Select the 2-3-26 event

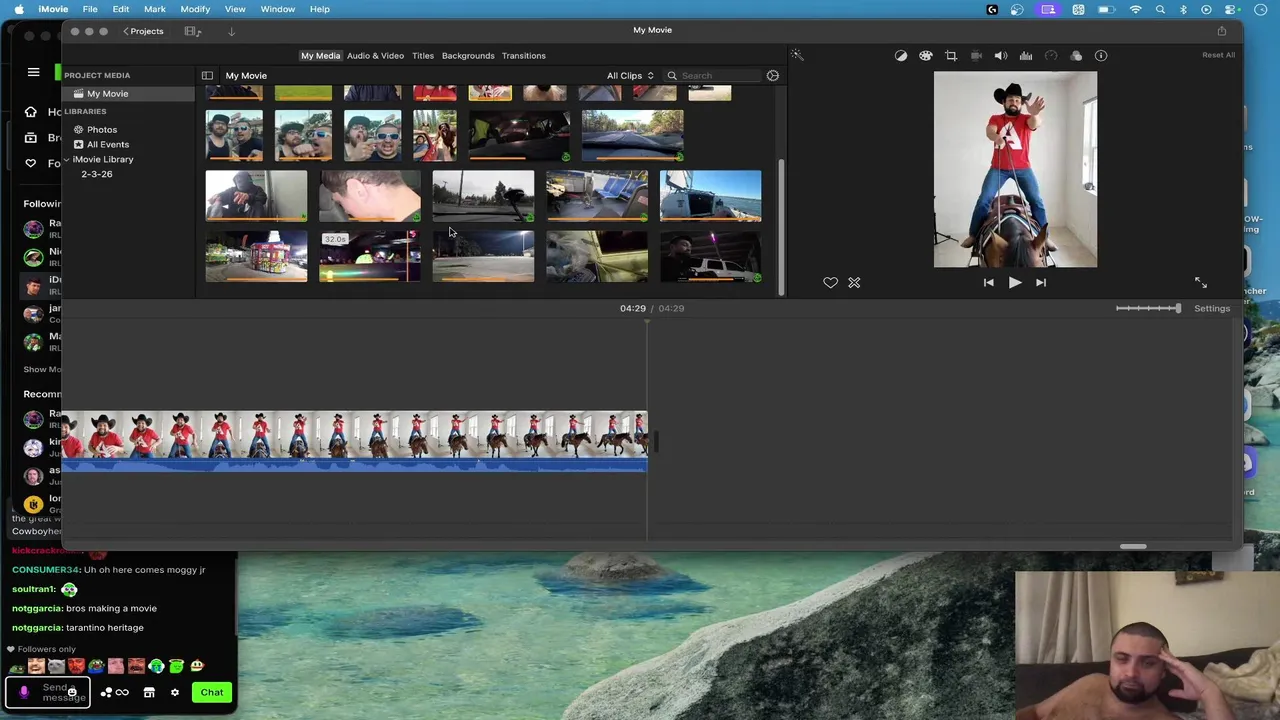coord(96,174)
